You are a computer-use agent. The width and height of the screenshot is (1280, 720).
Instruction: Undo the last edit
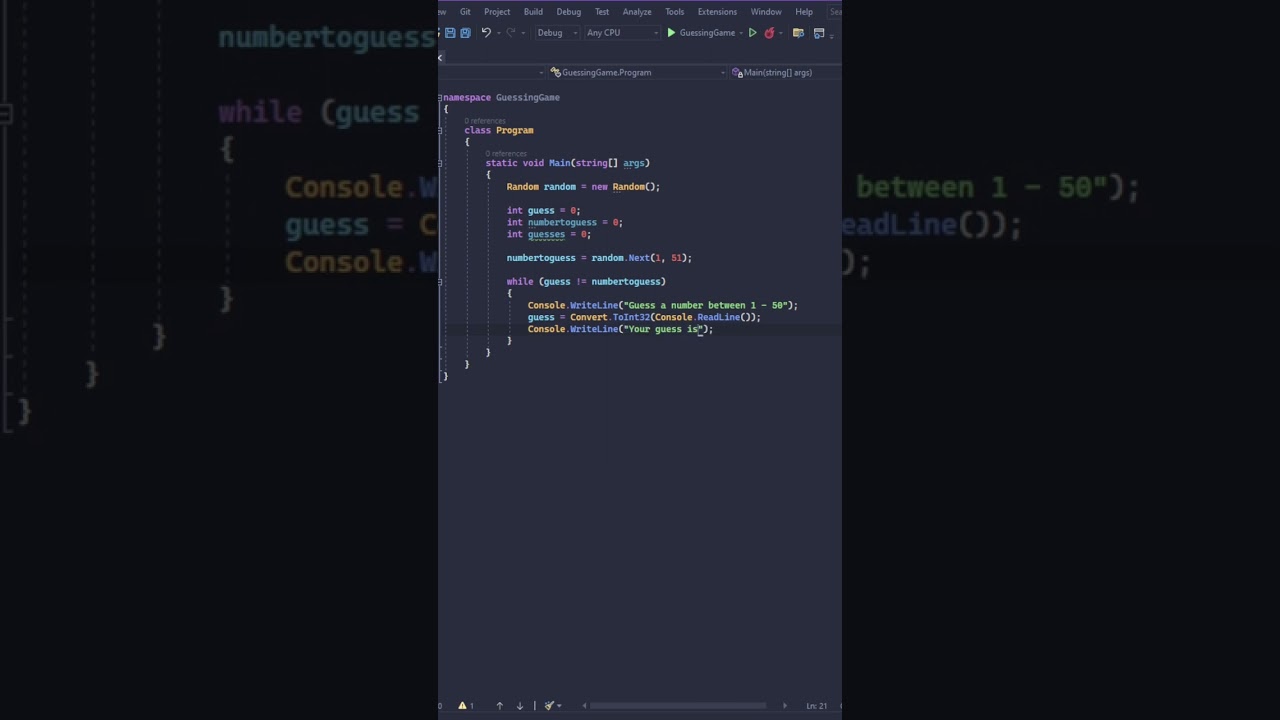pos(486,33)
